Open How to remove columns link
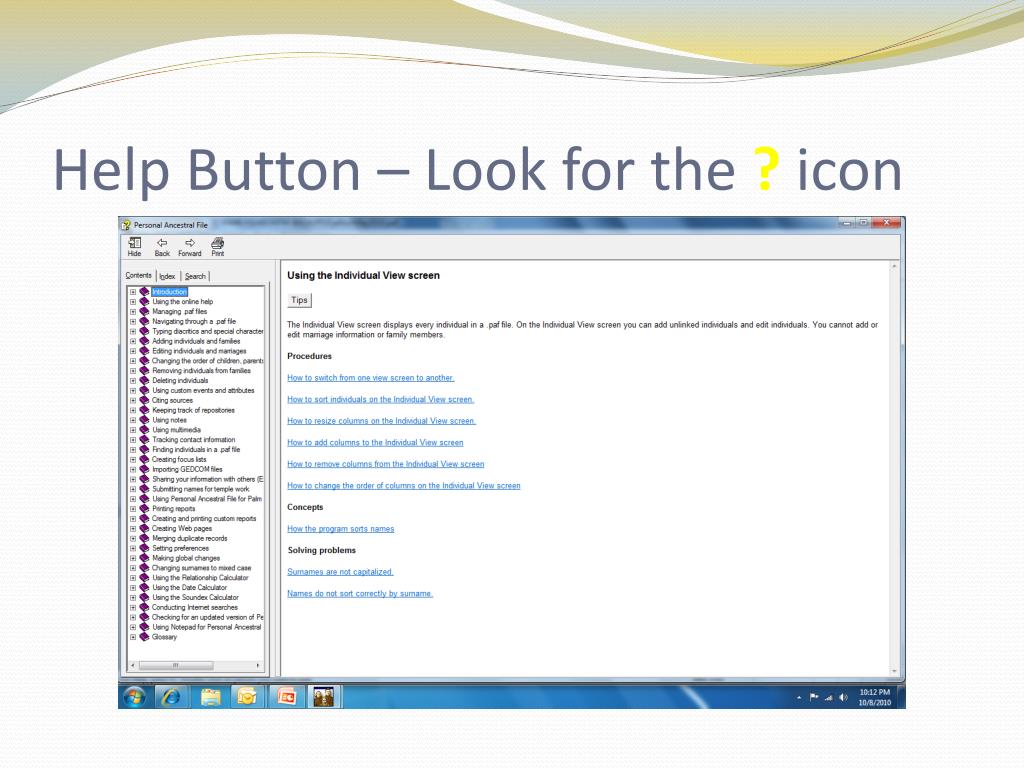1024x768 pixels. (386, 464)
